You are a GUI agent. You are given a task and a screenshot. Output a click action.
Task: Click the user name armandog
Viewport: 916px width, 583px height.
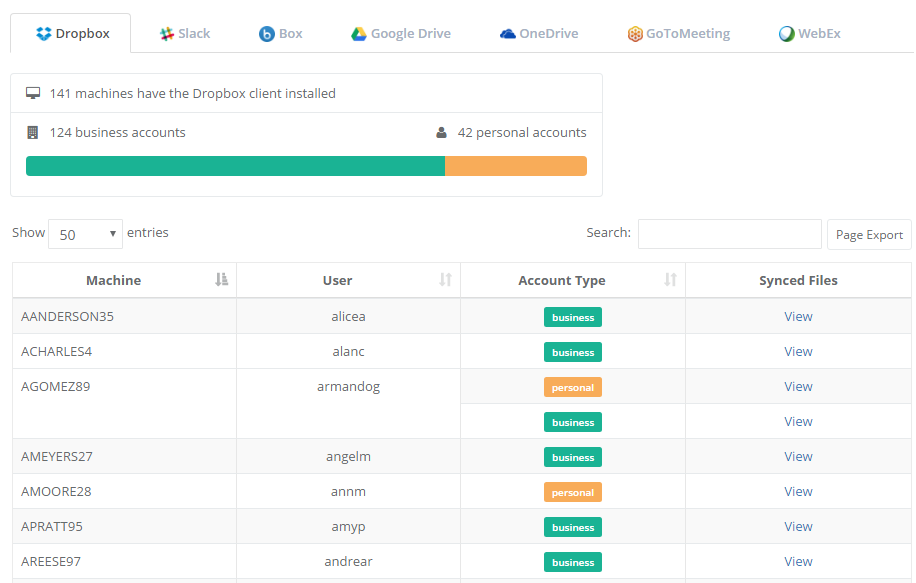point(348,387)
